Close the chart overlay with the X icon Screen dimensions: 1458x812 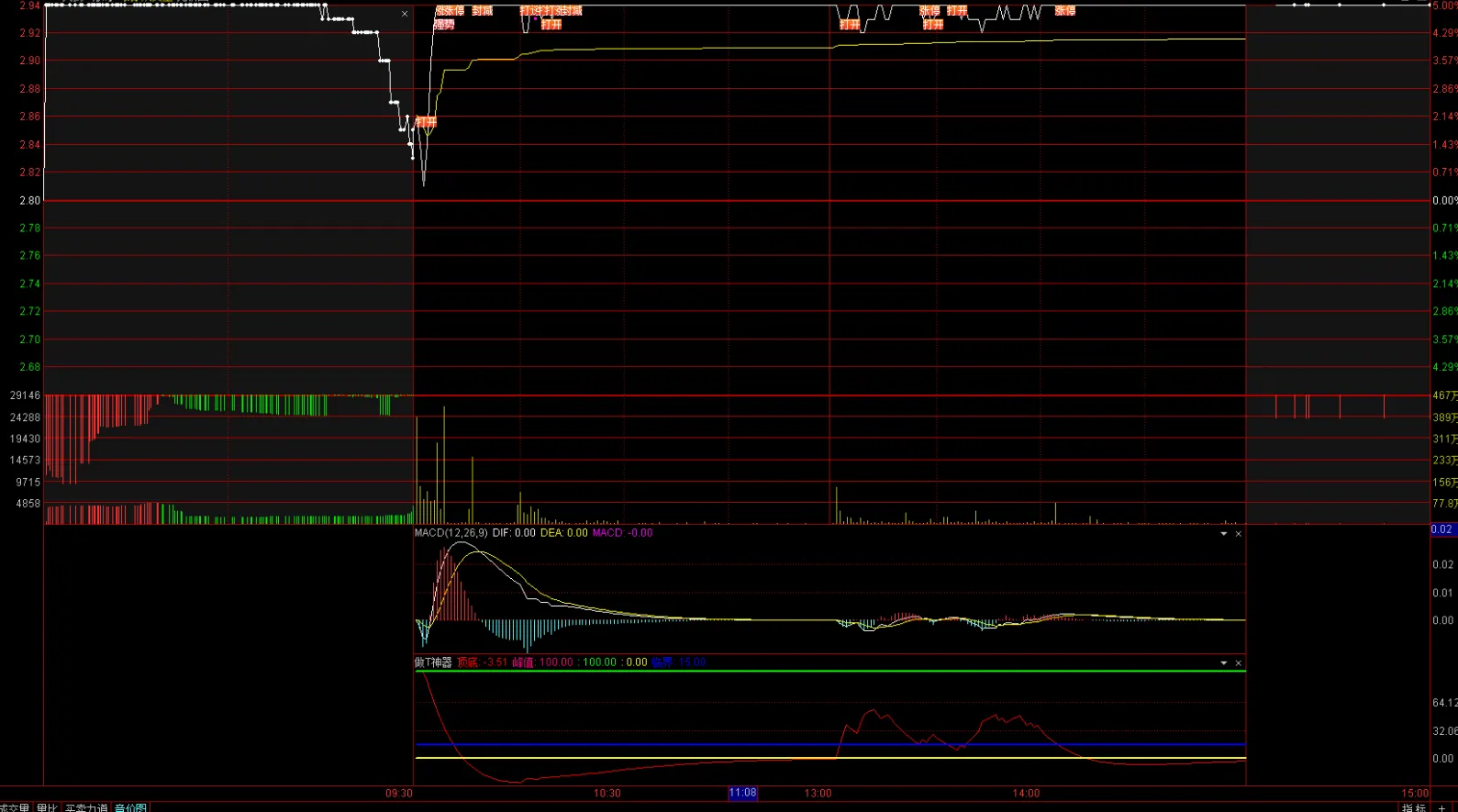(x=405, y=14)
